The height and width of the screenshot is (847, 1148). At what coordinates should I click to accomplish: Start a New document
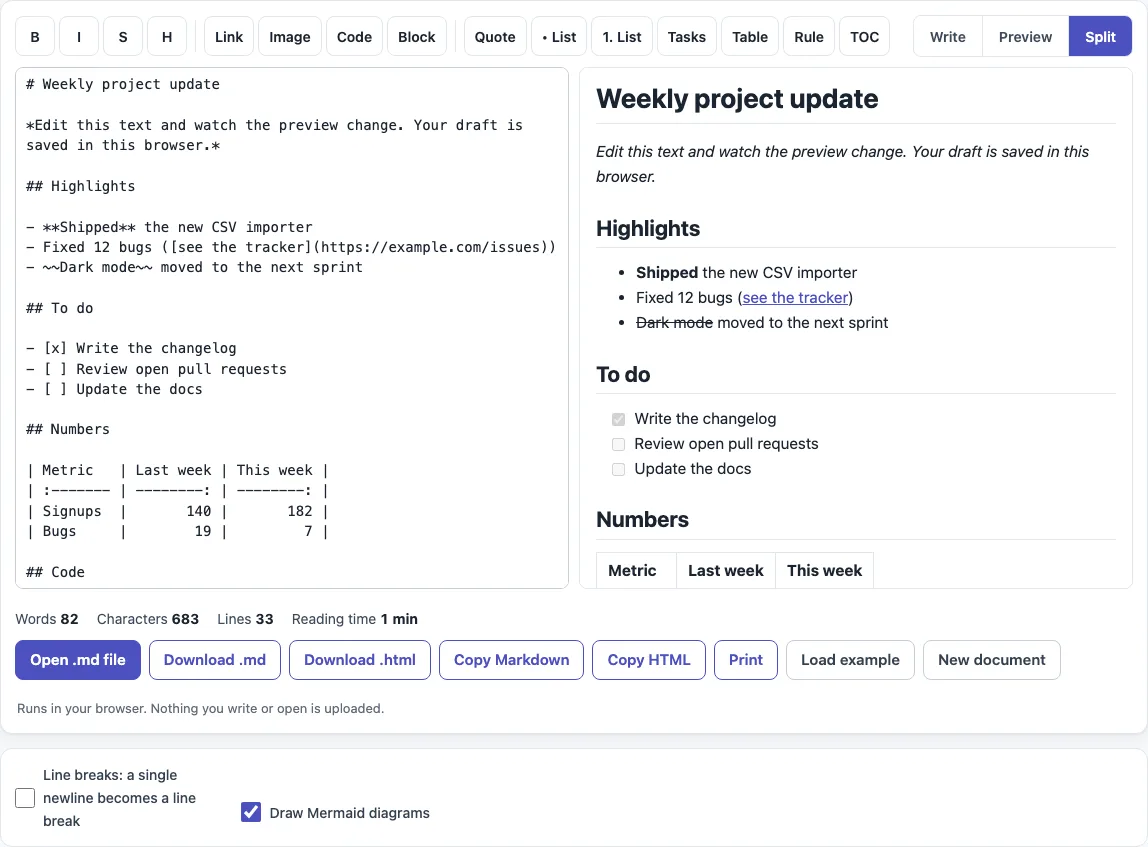(991, 660)
